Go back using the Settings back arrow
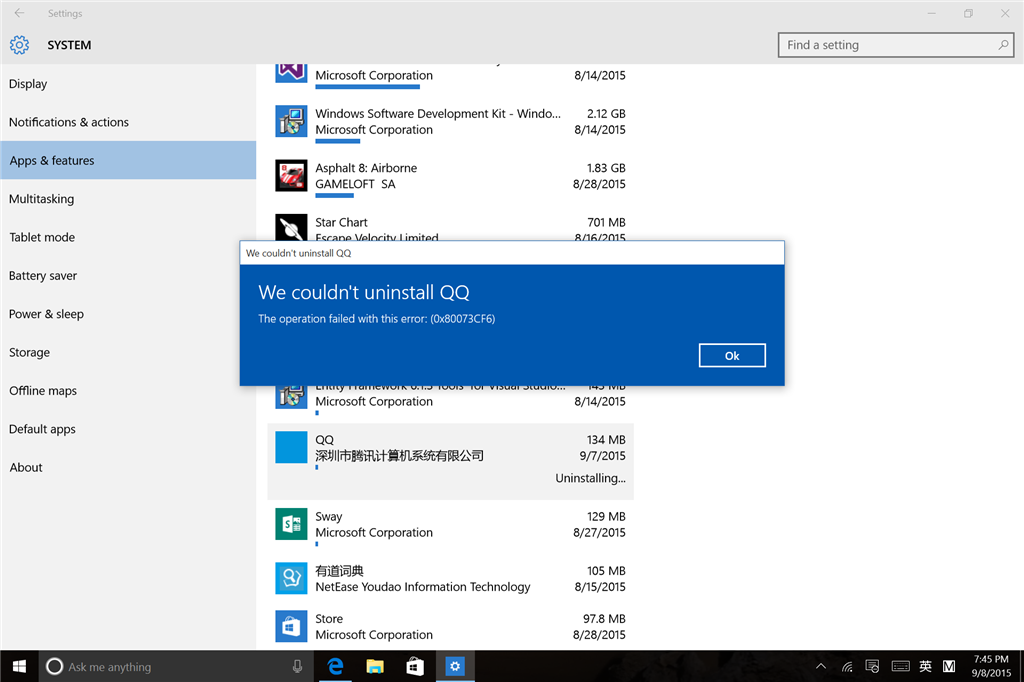 pyautogui.click(x=19, y=13)
